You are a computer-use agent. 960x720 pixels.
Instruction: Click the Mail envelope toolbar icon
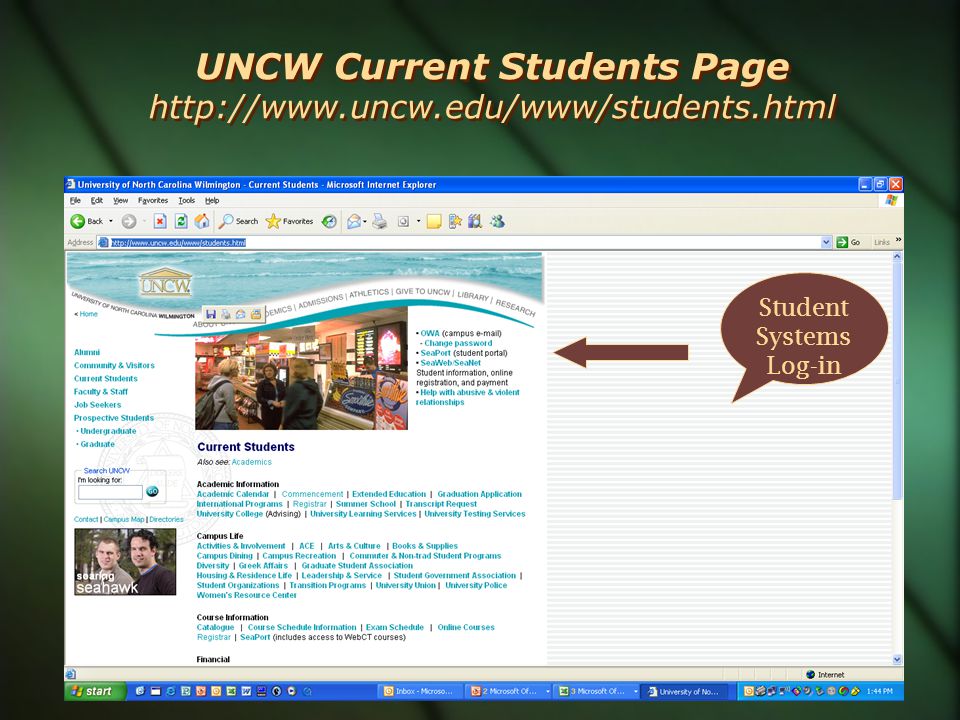tap(354, 221)
